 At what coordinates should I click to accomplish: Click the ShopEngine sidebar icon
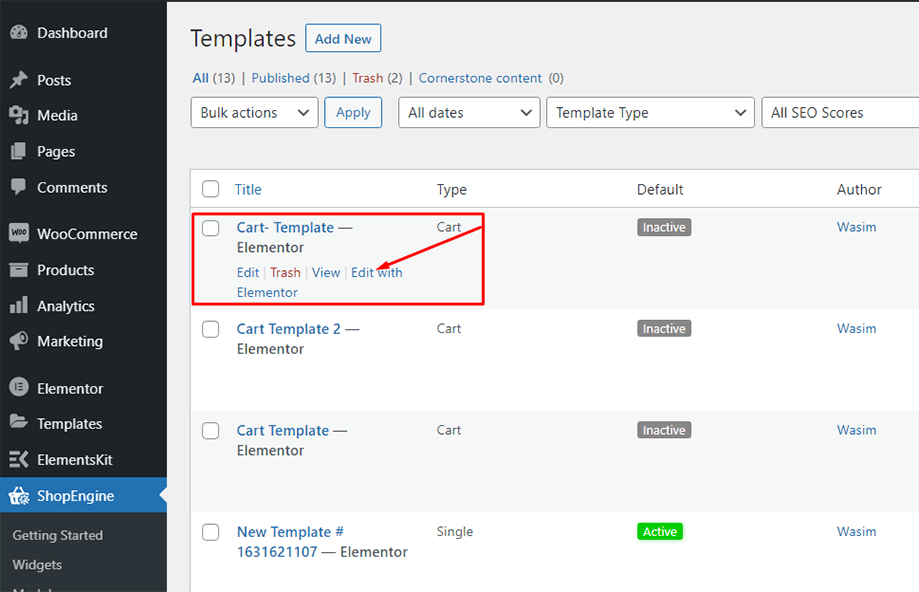[x=18, y=495]
